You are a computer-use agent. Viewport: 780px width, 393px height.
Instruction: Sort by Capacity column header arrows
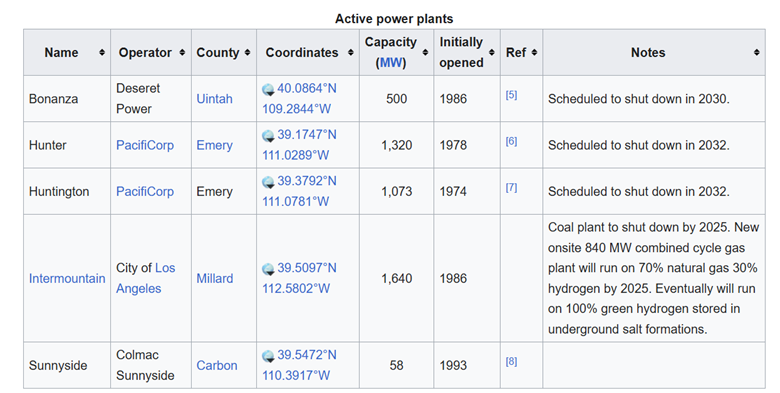tap(425, 52)
